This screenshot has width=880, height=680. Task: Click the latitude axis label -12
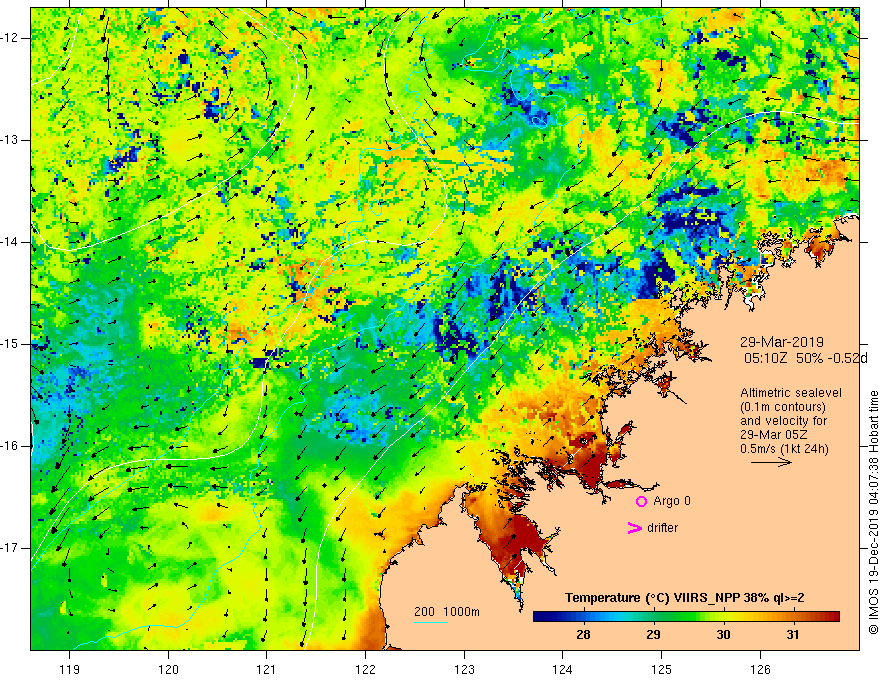10,38
